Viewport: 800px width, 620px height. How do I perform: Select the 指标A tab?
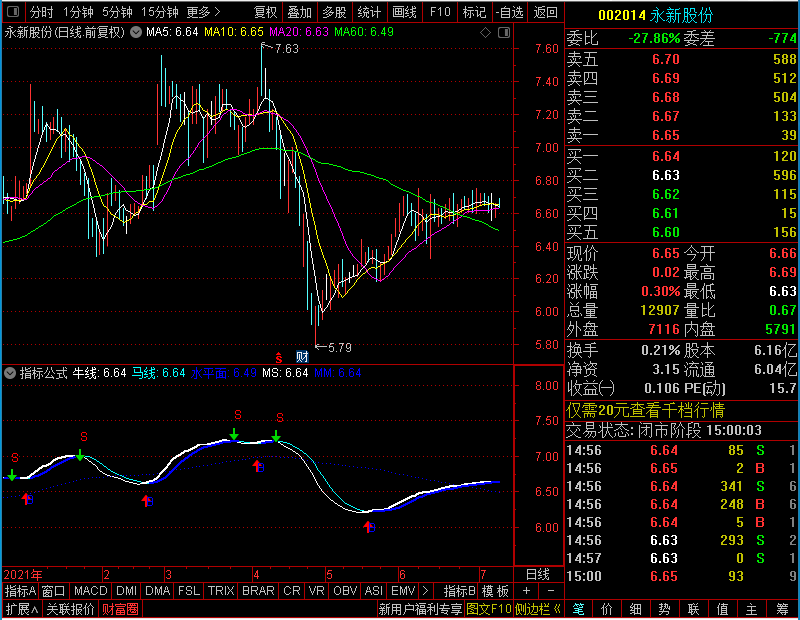20,591
